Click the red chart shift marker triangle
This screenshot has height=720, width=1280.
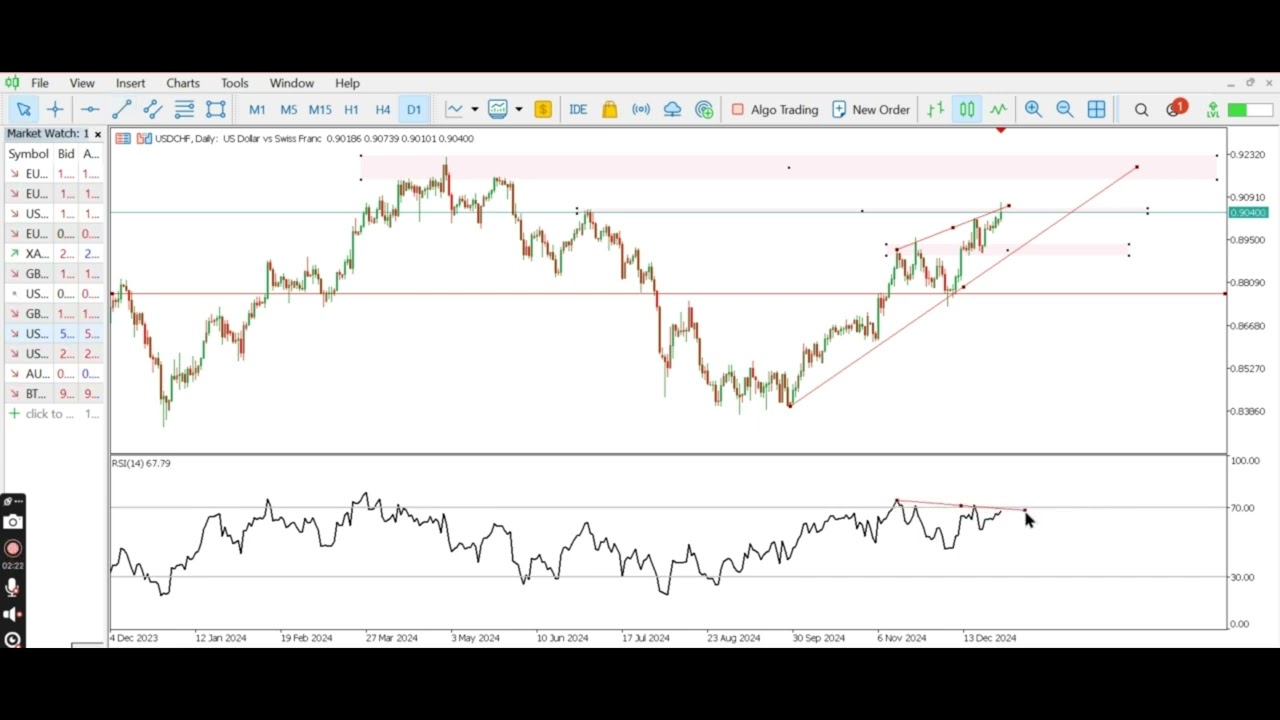(1001, 130)
